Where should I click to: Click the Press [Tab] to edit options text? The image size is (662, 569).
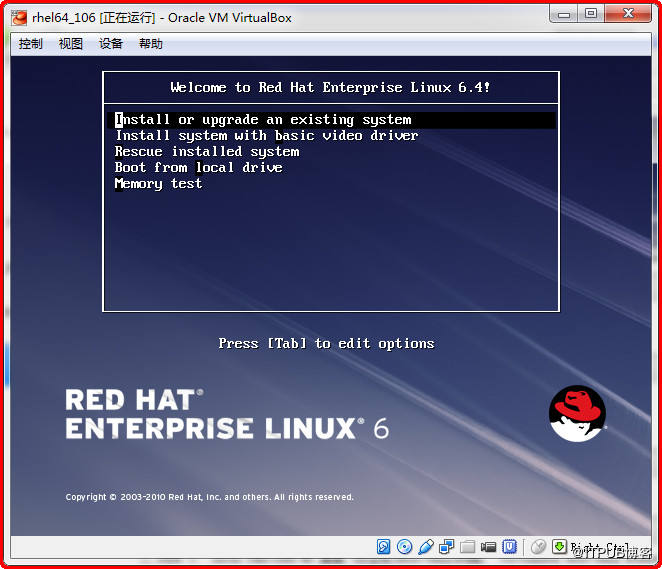326,344
